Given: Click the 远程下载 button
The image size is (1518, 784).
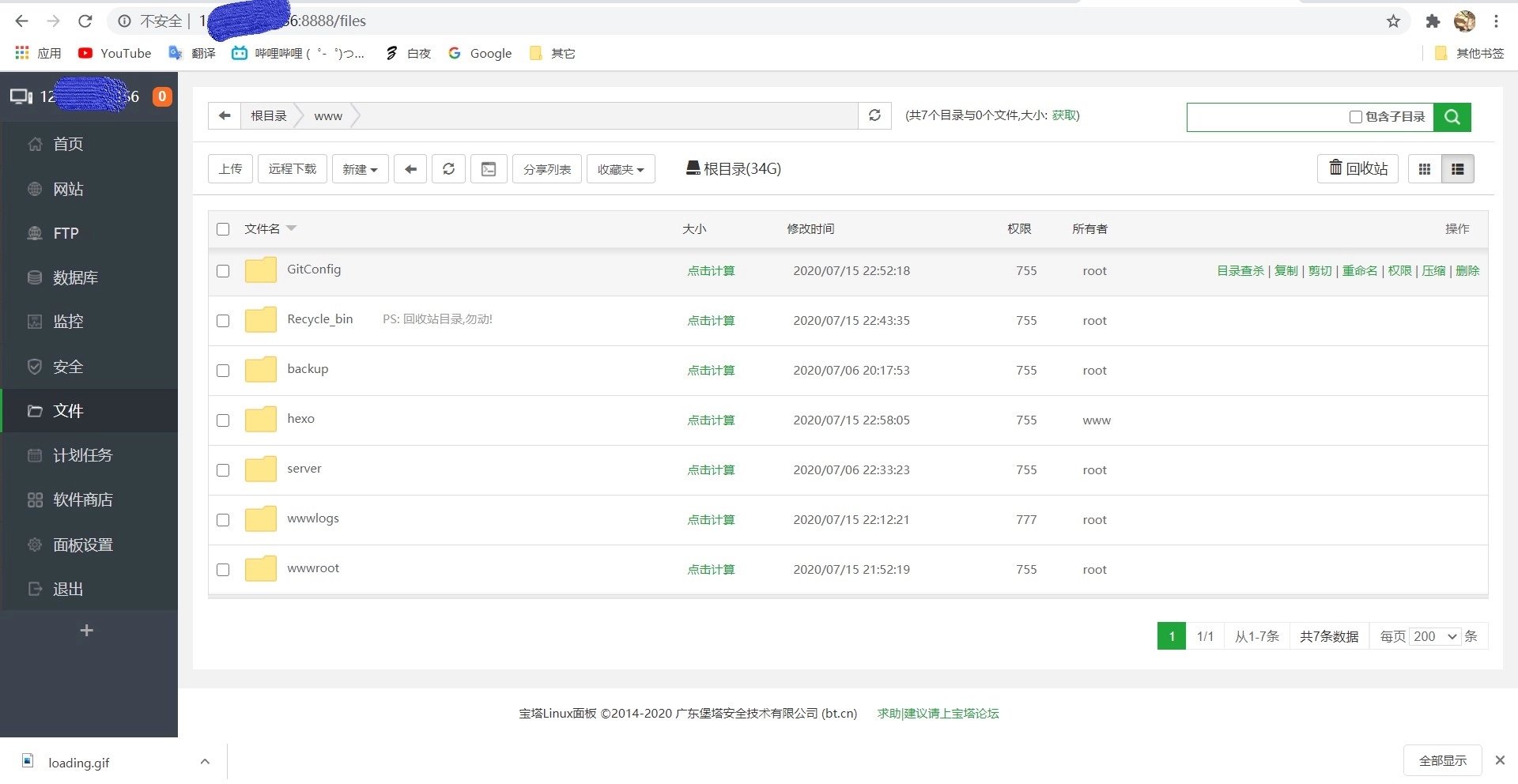Looking at the screenshot, I should point(293,168).
